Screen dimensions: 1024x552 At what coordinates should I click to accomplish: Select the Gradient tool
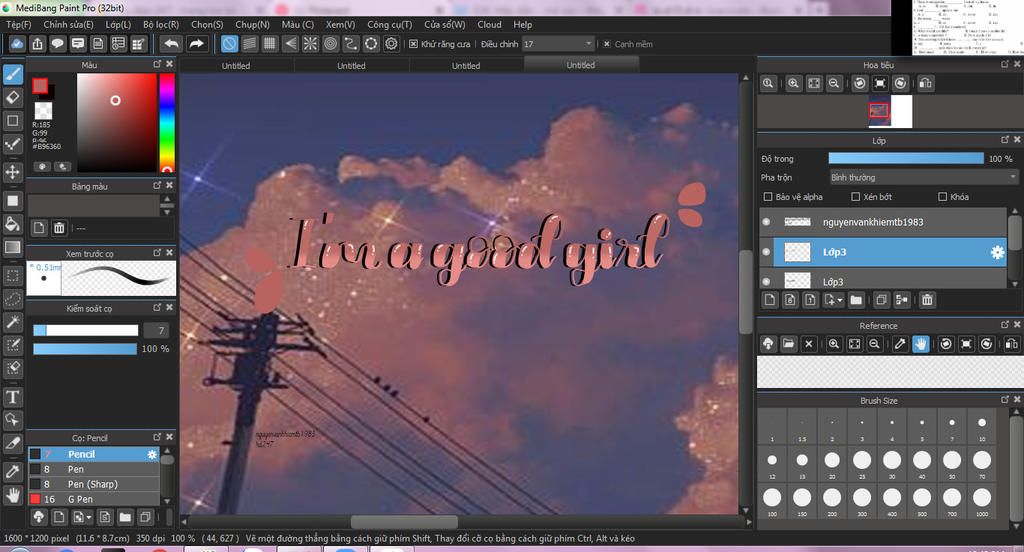click(12, 247)
